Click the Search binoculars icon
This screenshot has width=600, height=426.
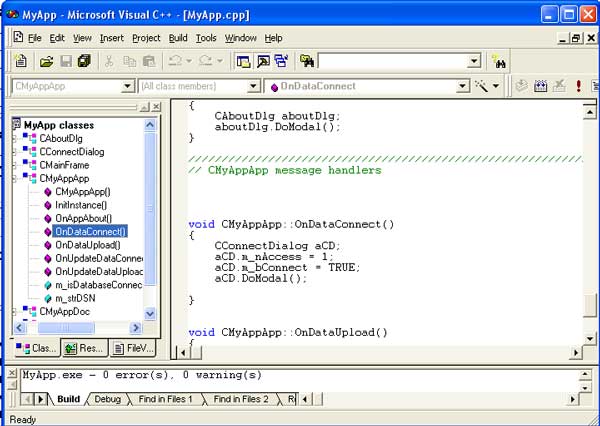pos(499,62)
